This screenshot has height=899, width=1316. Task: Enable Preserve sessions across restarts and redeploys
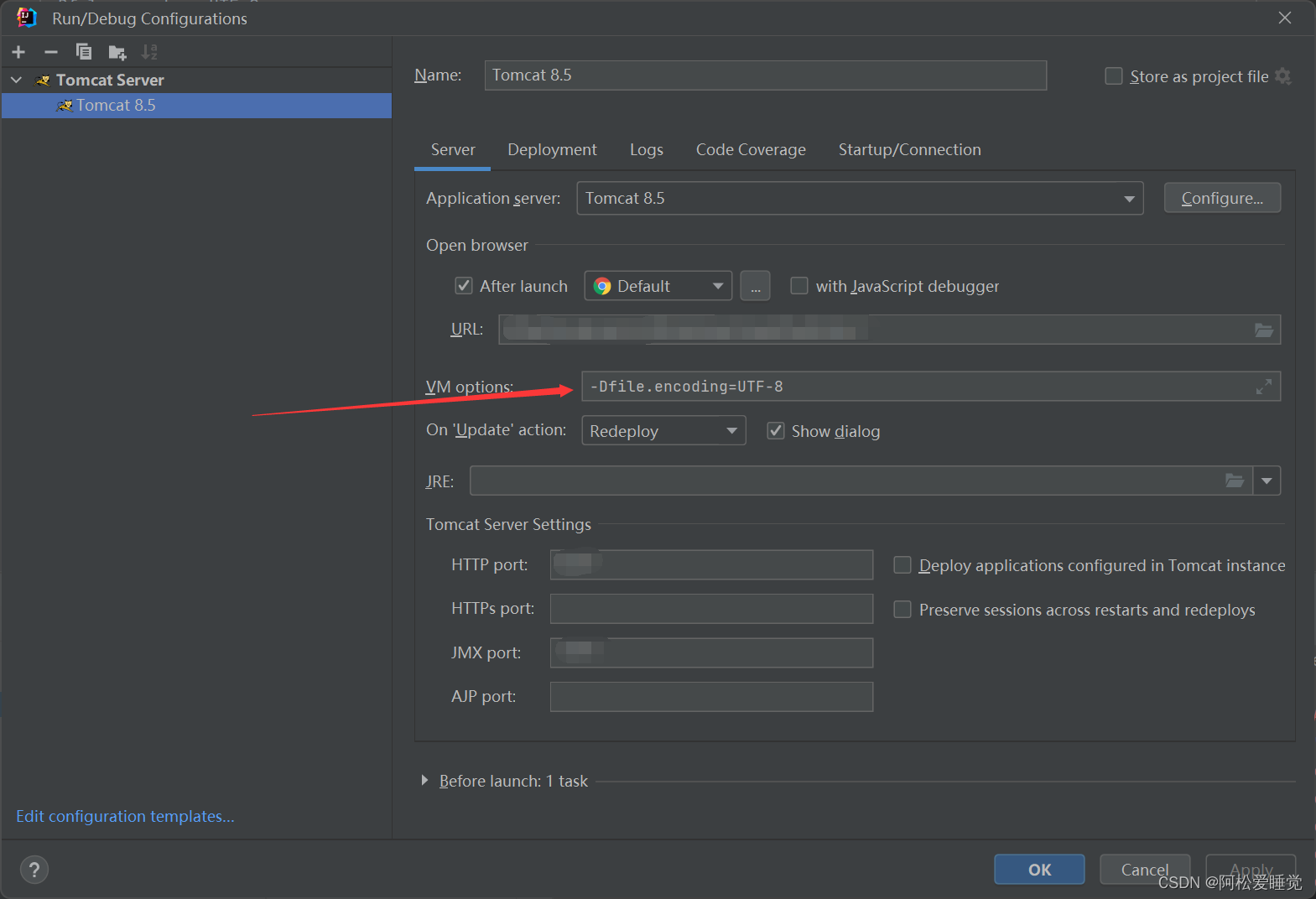[902, 610]
